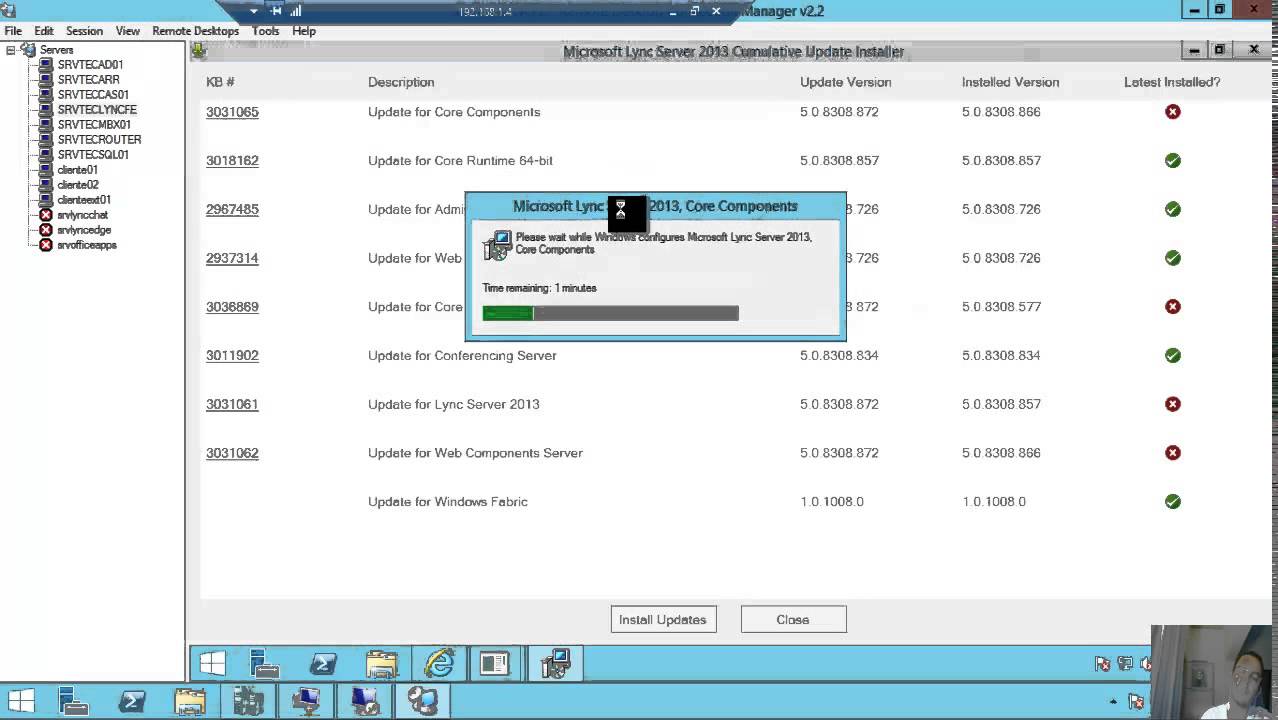Click the Update for Windows Fabric description
Viewport: 1278px width, 720px height.
(448, 502)
